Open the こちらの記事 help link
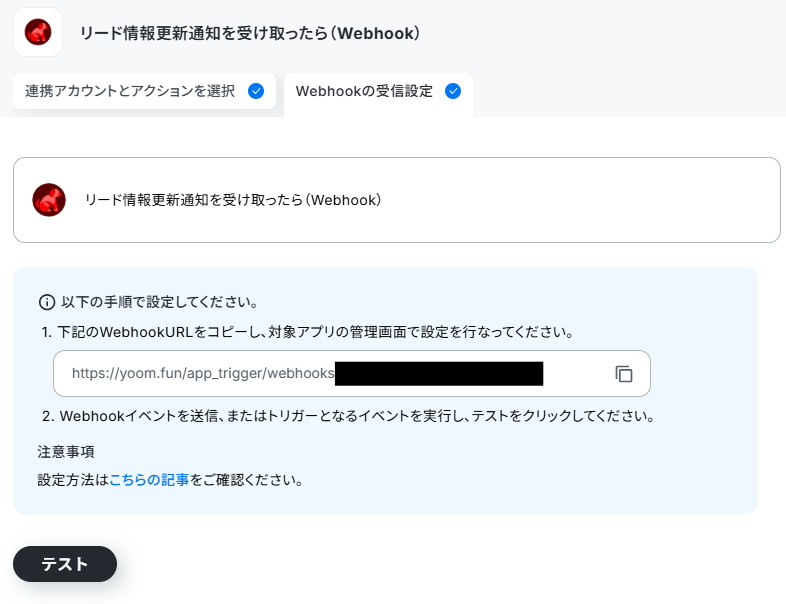 point(149,480)
